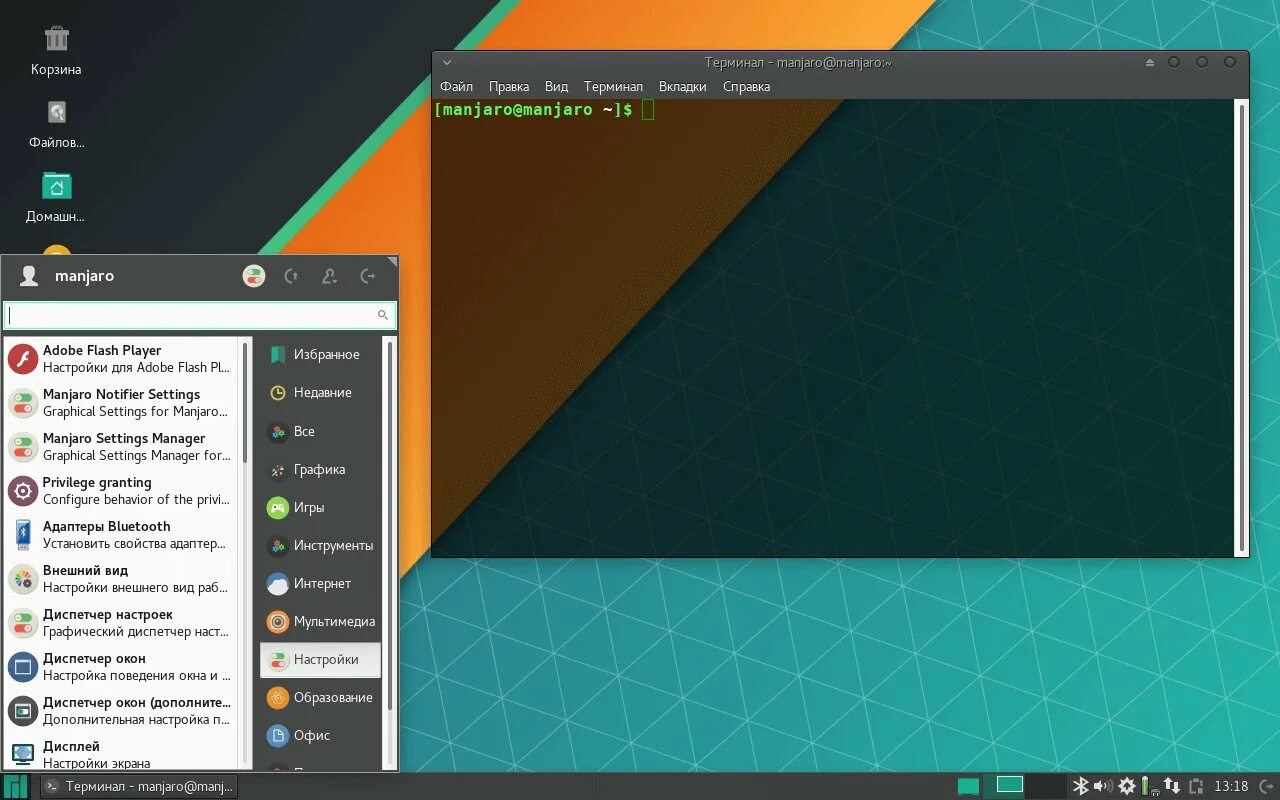
Task: Click the manjaro username label
Action: [84, 276]
